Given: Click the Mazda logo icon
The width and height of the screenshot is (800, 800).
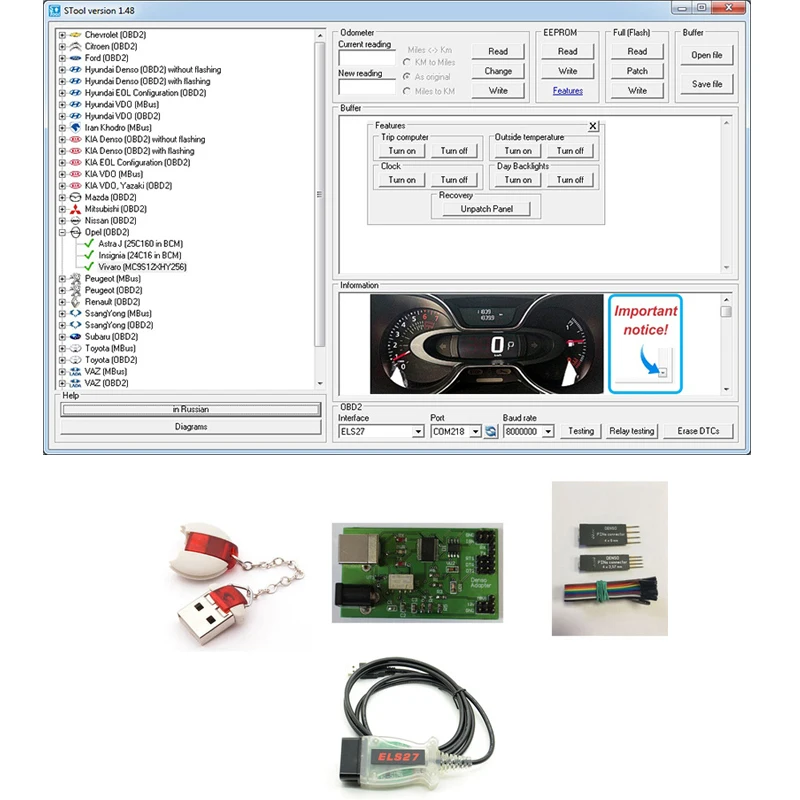Looking at the screenshot, I should tap(75, 197).
